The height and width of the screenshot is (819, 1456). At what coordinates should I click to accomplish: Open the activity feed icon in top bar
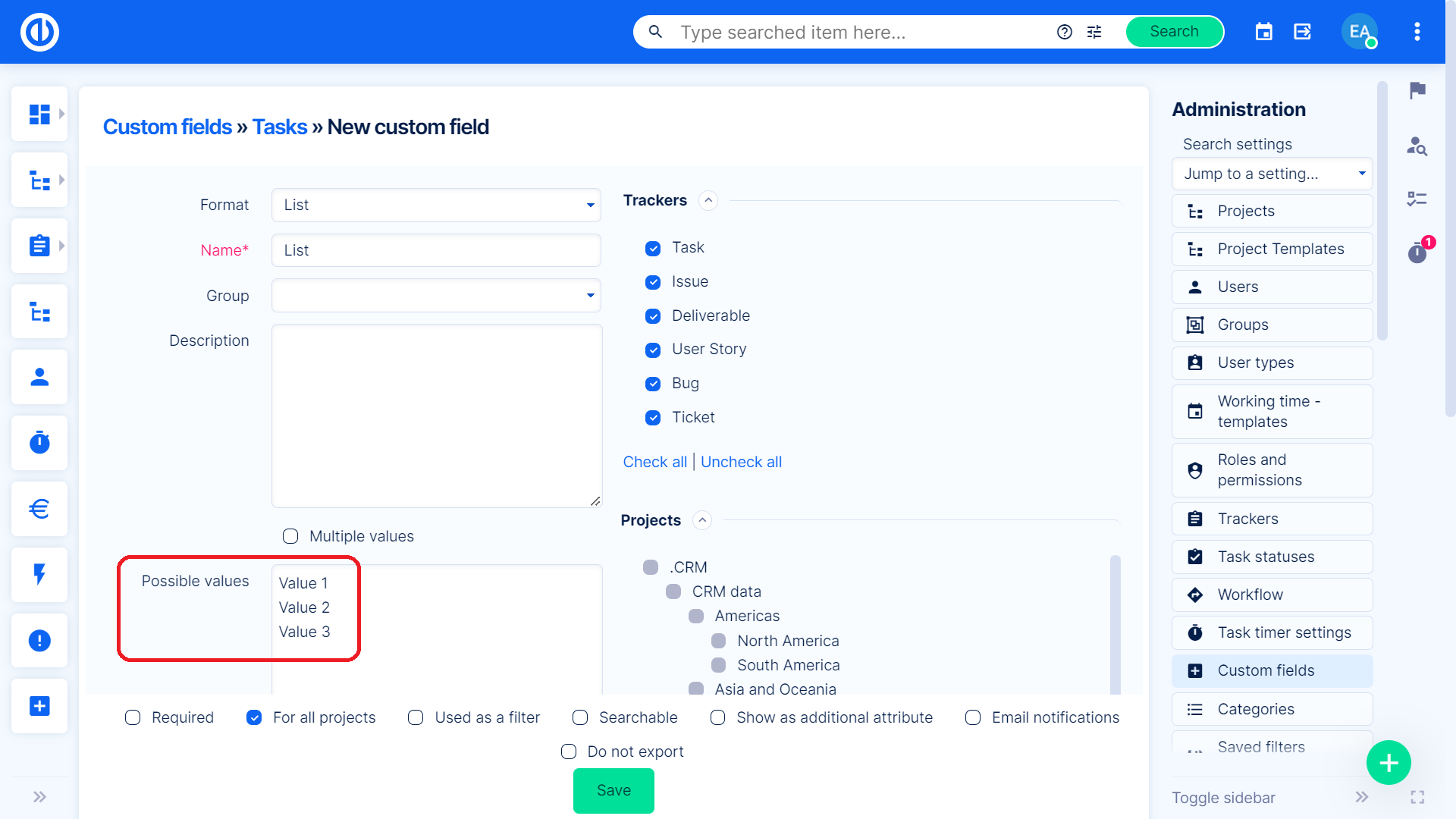click(1303, 32)
